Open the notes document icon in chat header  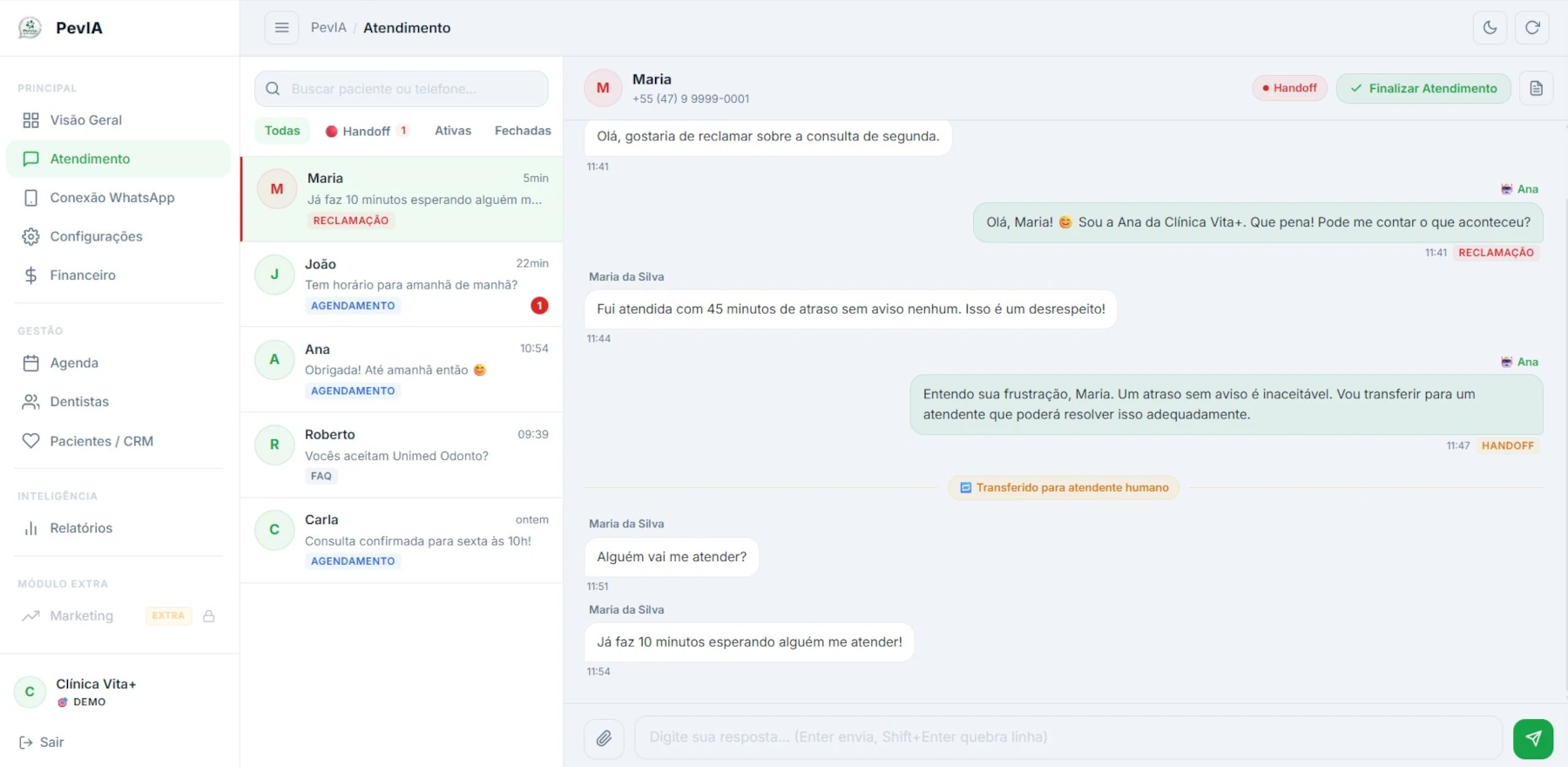click(x=1536, y=88)
